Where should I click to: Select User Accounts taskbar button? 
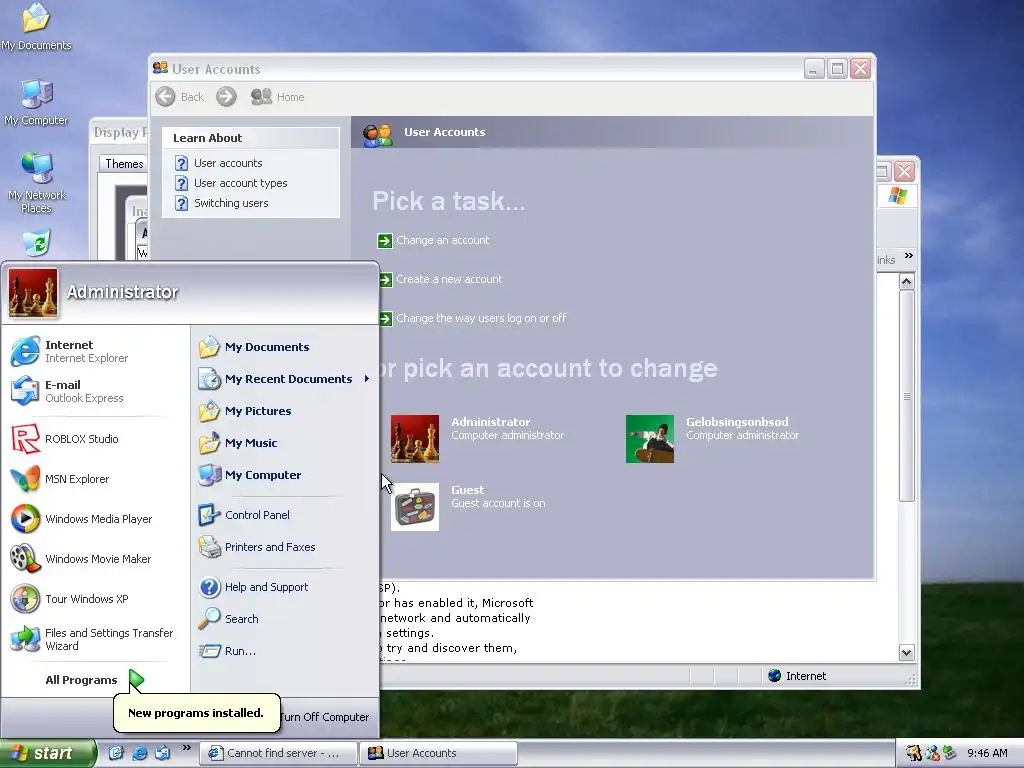coord(439,753)
